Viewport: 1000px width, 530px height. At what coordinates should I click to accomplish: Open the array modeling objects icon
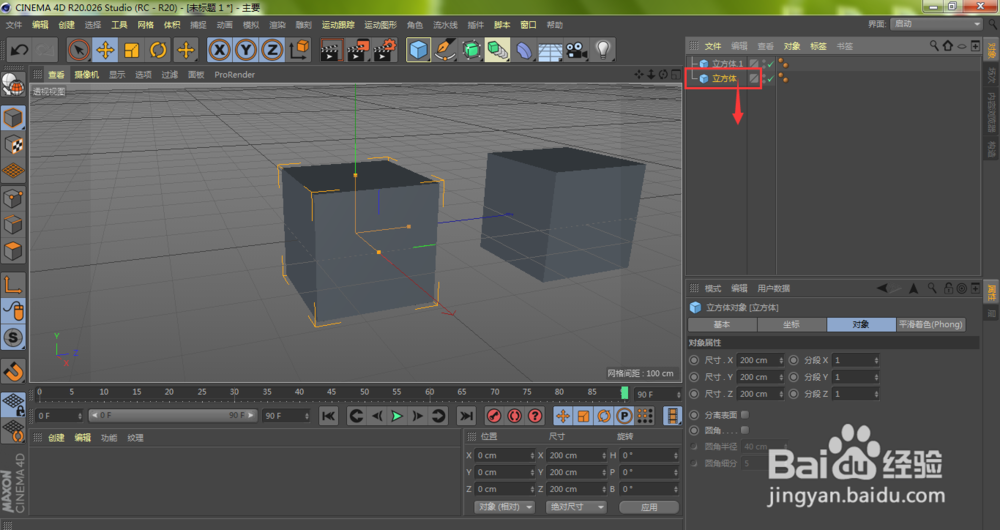click(x=497, y=50)
